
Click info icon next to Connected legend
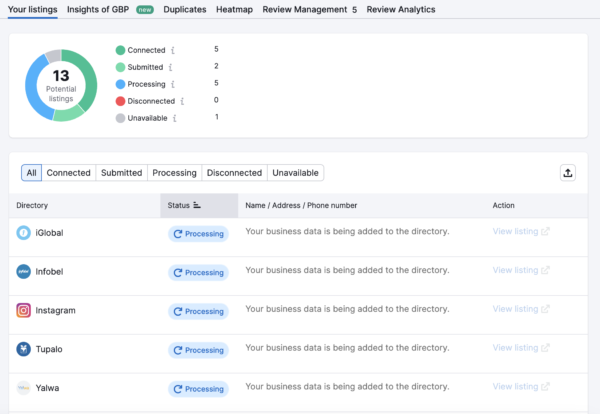(174, 50)
